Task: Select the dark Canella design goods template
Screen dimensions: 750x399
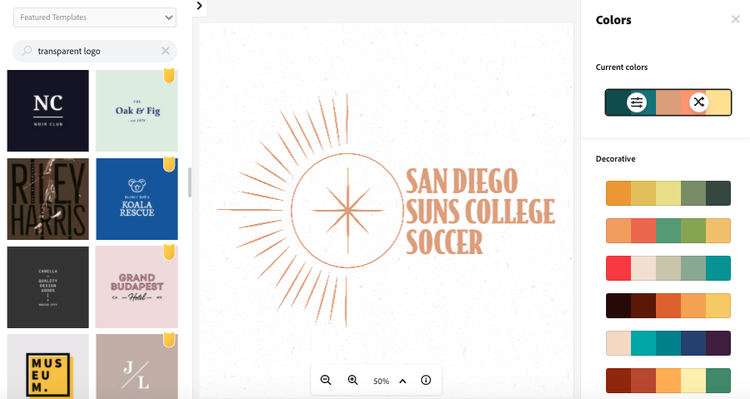Action: coord(48,287)
